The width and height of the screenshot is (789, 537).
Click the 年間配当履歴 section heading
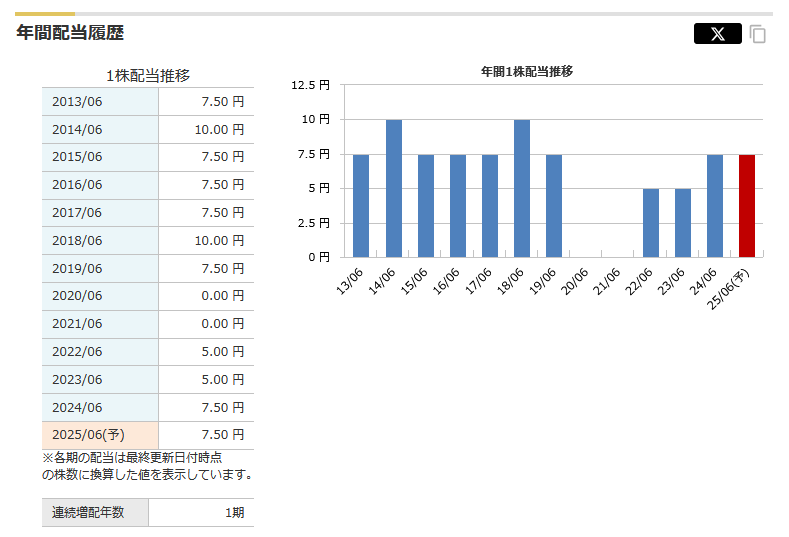[70, 33]
